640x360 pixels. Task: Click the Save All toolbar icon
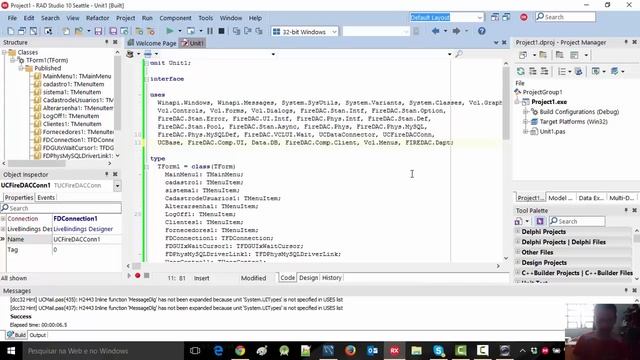tap(113, 31)
